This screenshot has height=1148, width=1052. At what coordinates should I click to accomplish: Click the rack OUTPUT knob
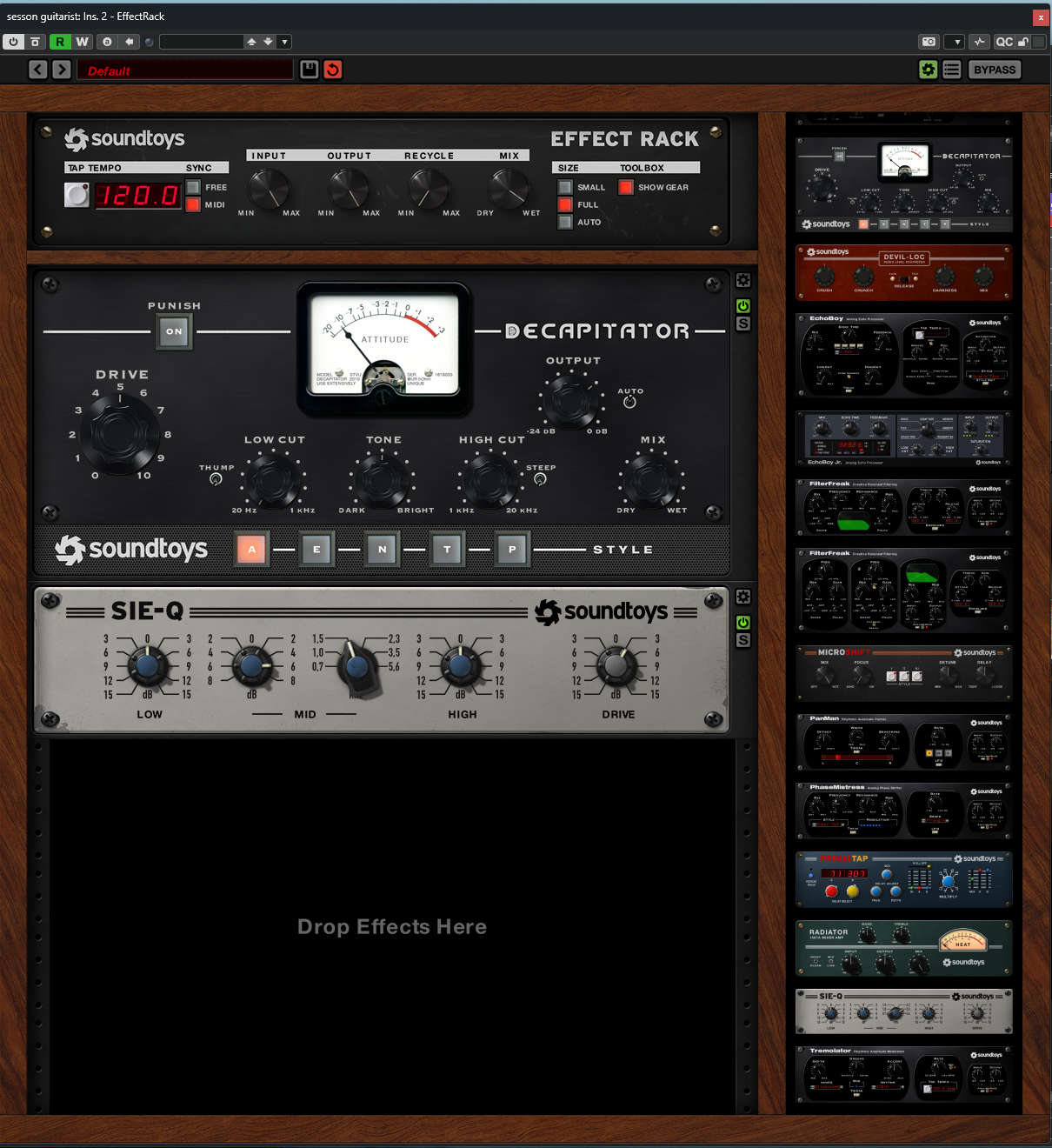coord(349,188)
